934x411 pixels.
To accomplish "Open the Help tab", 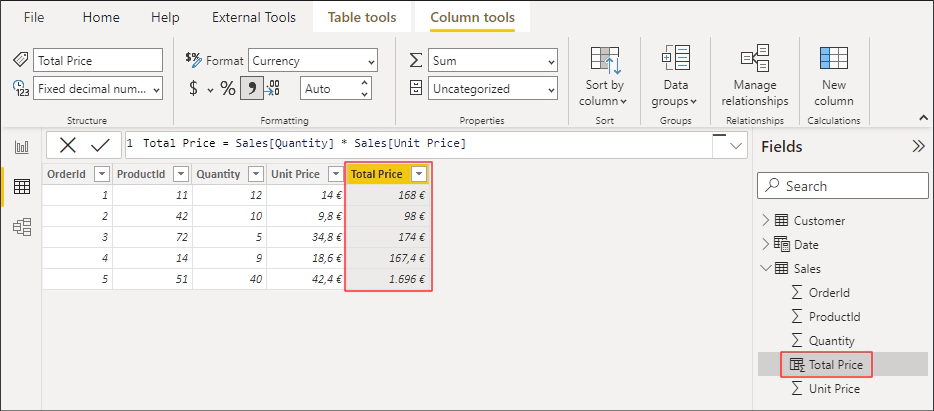I will pyautogui.click(x=165, y=17).
